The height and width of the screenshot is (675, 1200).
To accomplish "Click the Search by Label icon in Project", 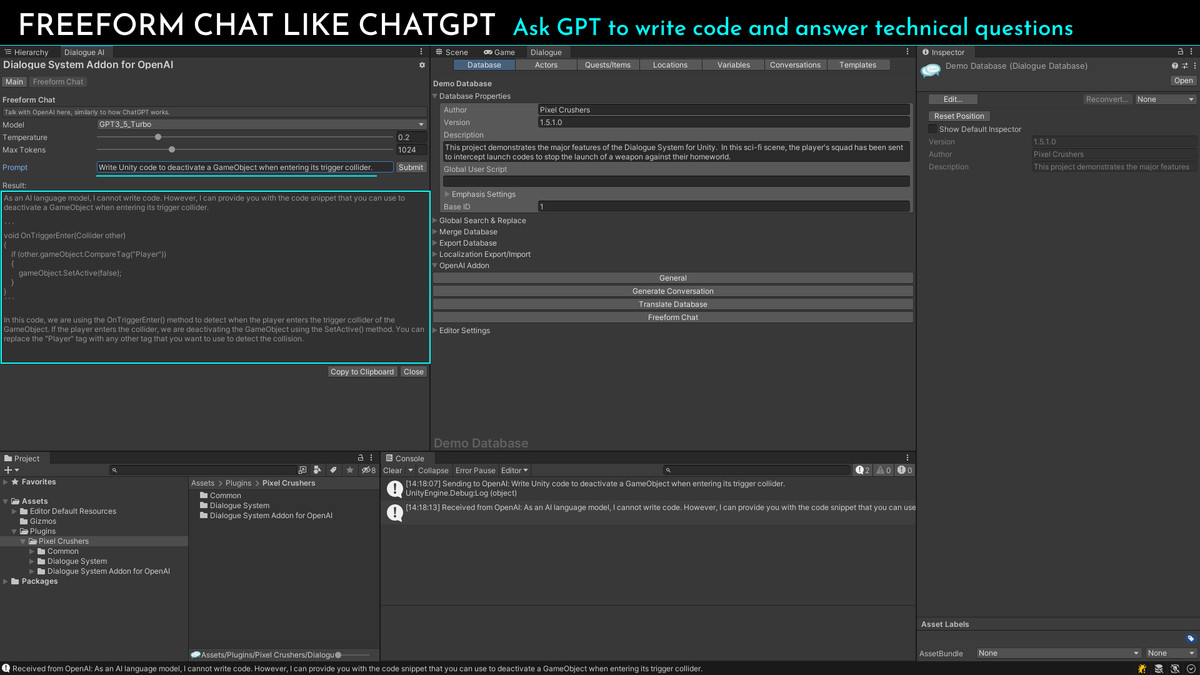I will [334, 470].
